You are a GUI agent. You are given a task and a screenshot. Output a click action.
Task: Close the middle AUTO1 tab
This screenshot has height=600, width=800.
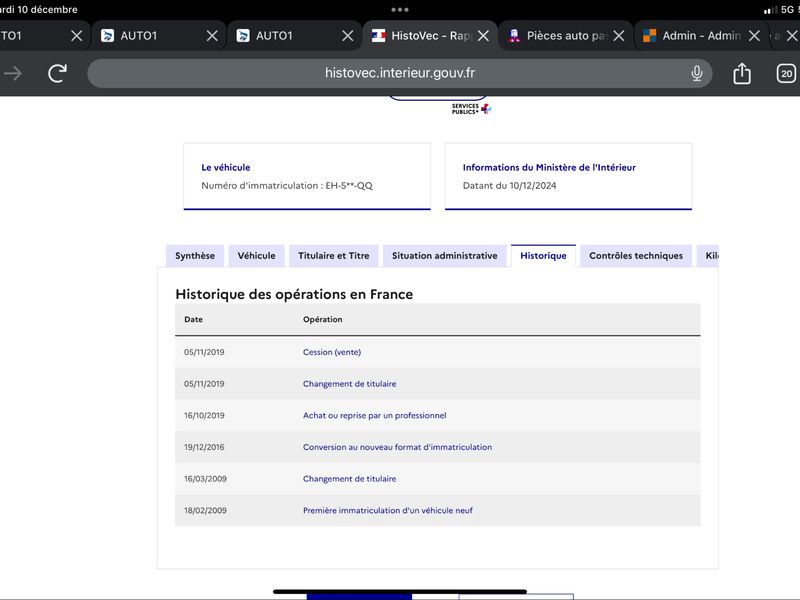click(212, 36)
